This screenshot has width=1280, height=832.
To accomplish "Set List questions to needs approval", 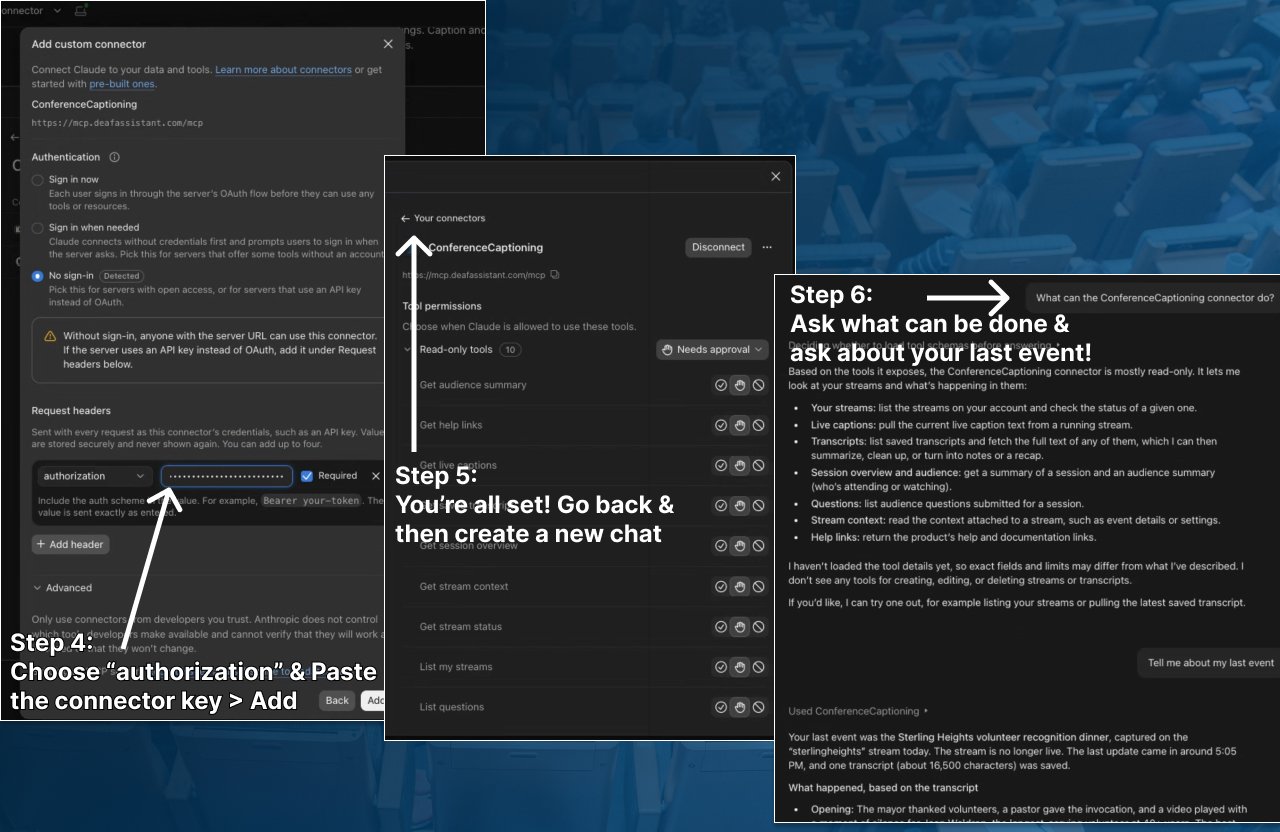I will [740, 707].
